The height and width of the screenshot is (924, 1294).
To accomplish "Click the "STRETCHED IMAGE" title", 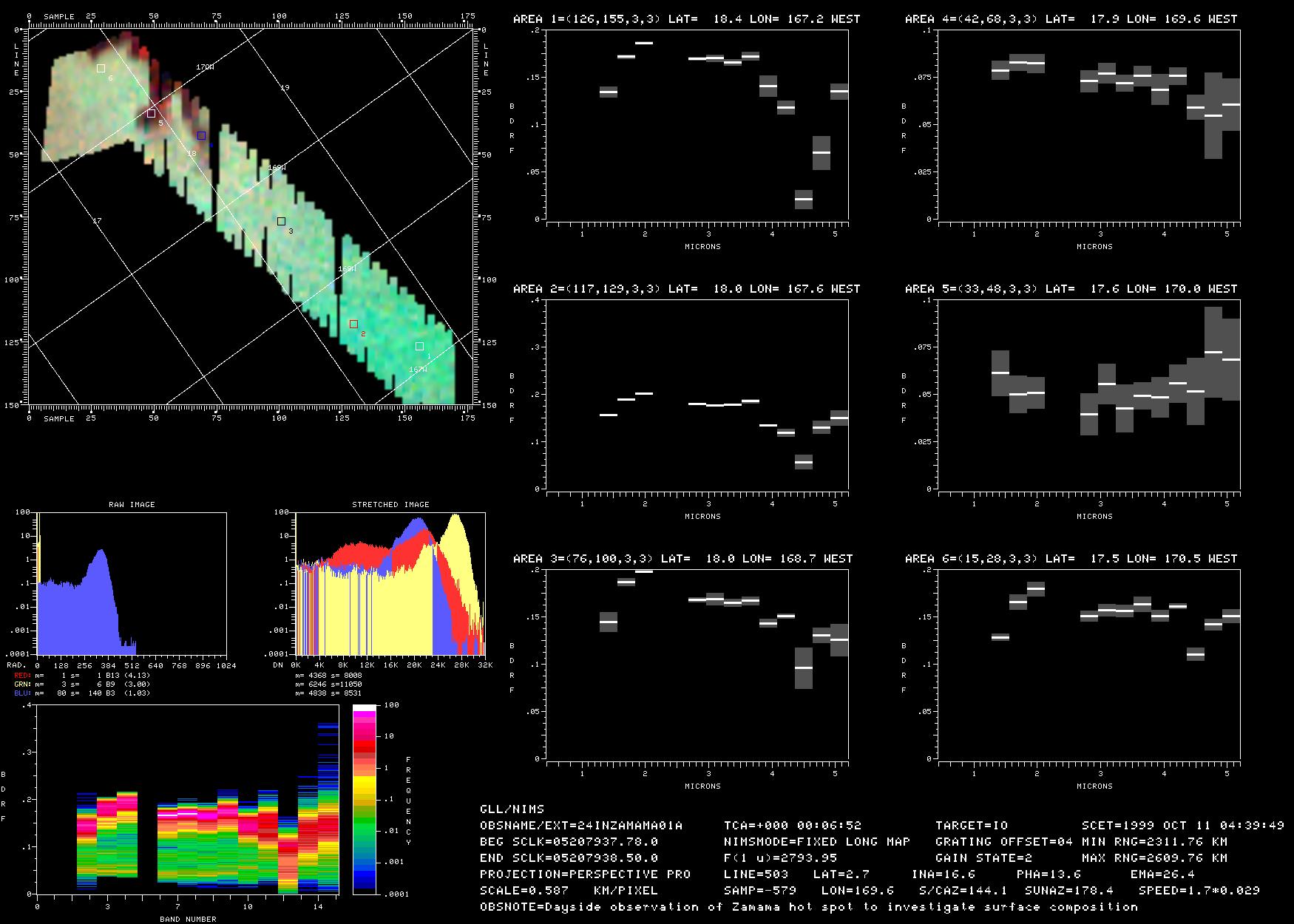I will [x=390, y=505].
